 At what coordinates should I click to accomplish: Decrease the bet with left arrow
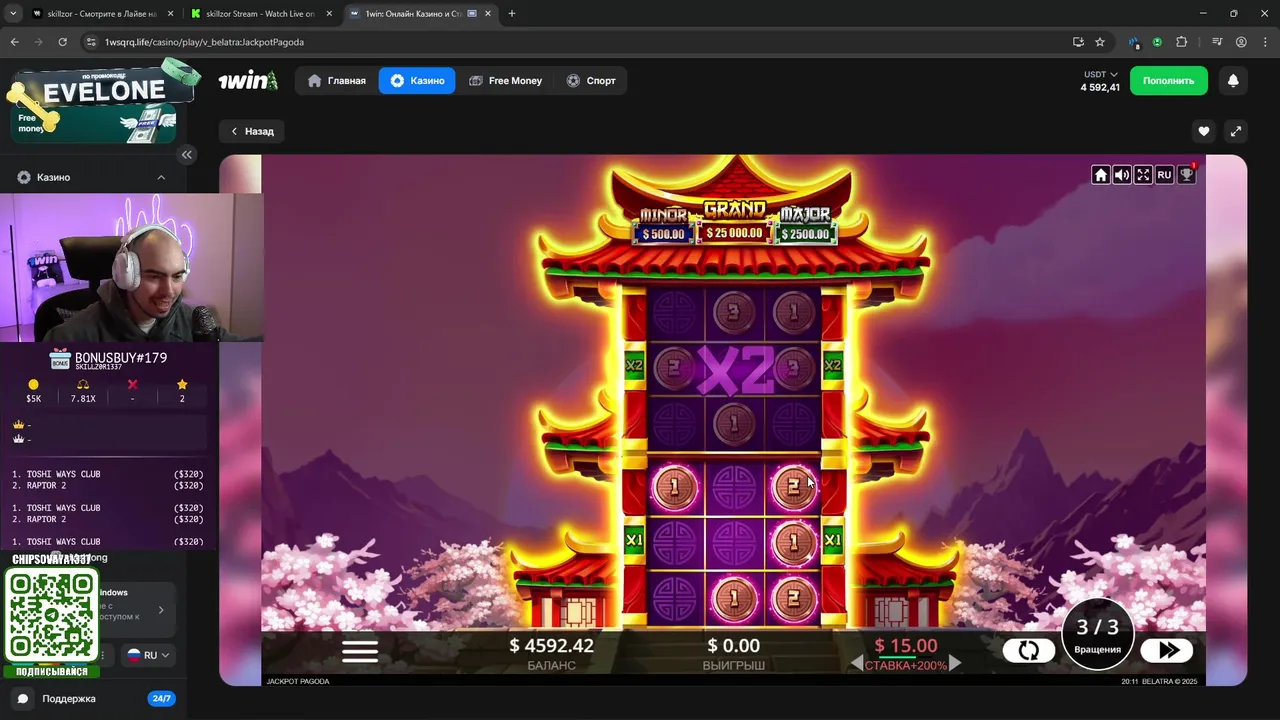856,664
